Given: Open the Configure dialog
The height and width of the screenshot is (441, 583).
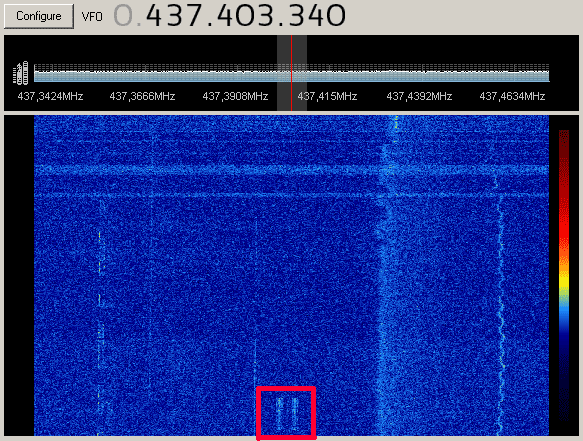Looking at the screenshot, I should point(39,16).
